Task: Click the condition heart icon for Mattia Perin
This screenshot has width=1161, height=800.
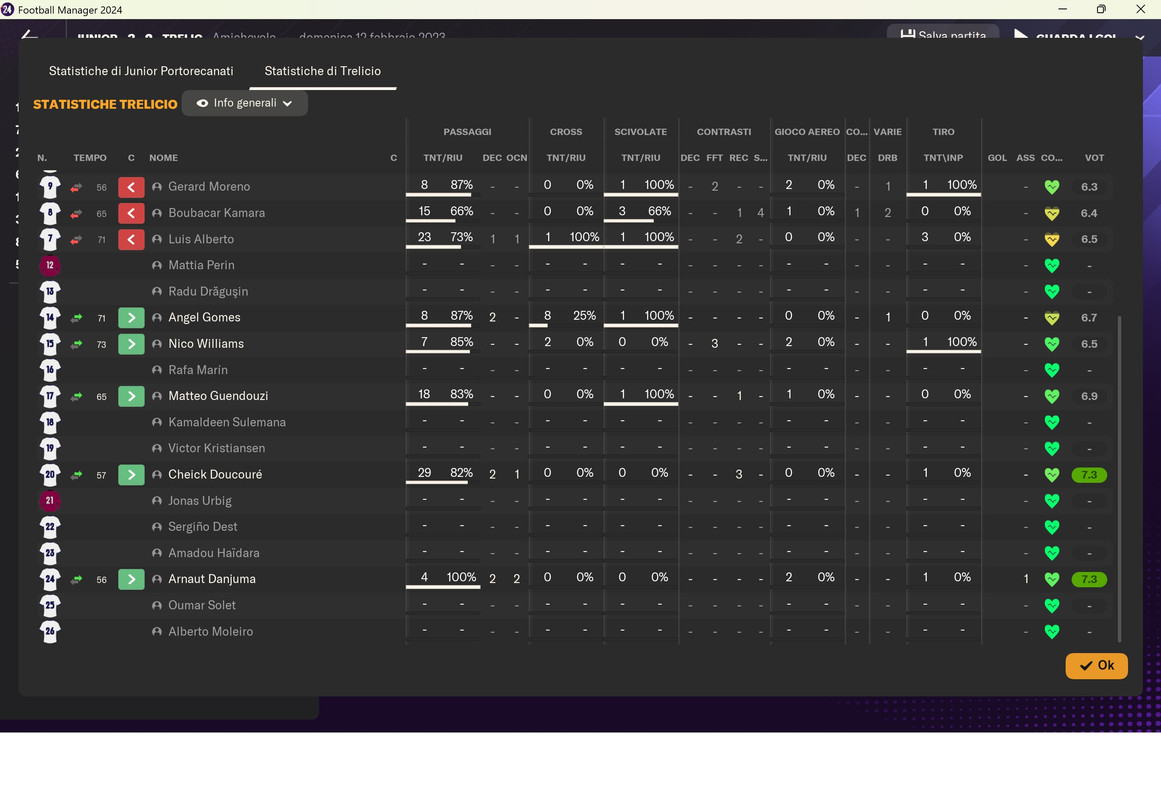Action: pos(1051,265)
